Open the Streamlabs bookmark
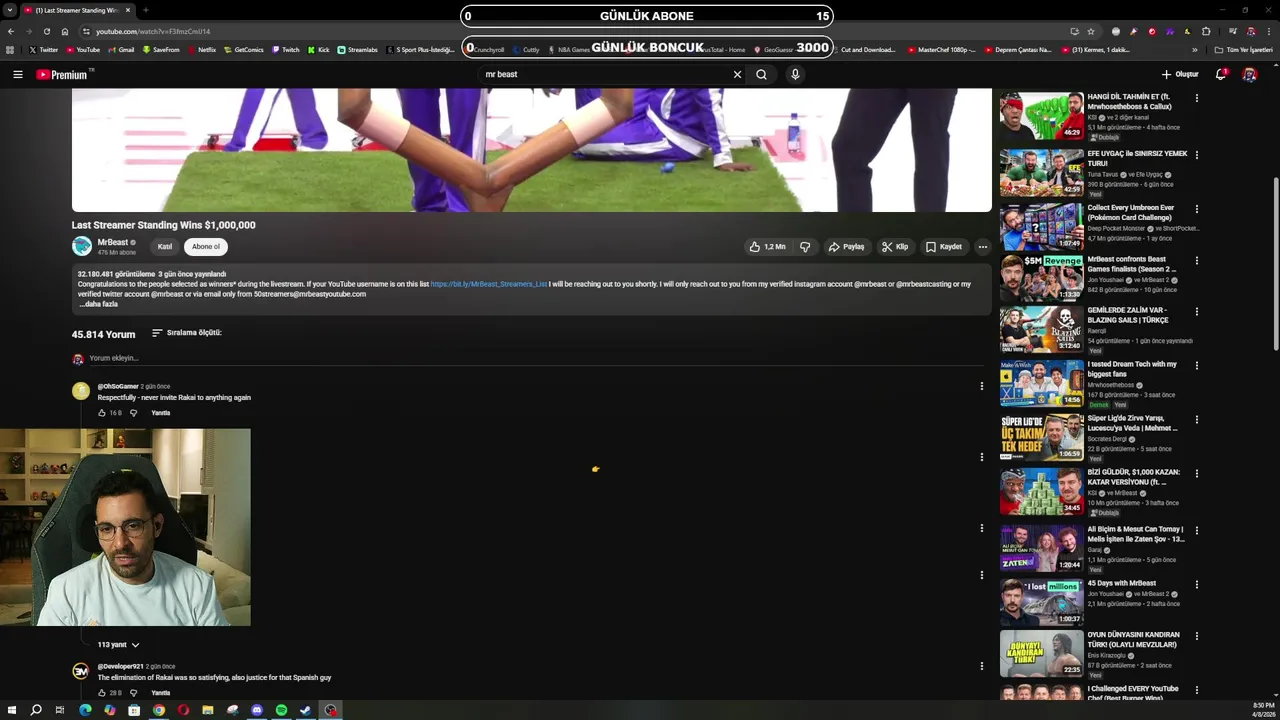The height and width of the screenshot is (720, 1280). (358, 49)
